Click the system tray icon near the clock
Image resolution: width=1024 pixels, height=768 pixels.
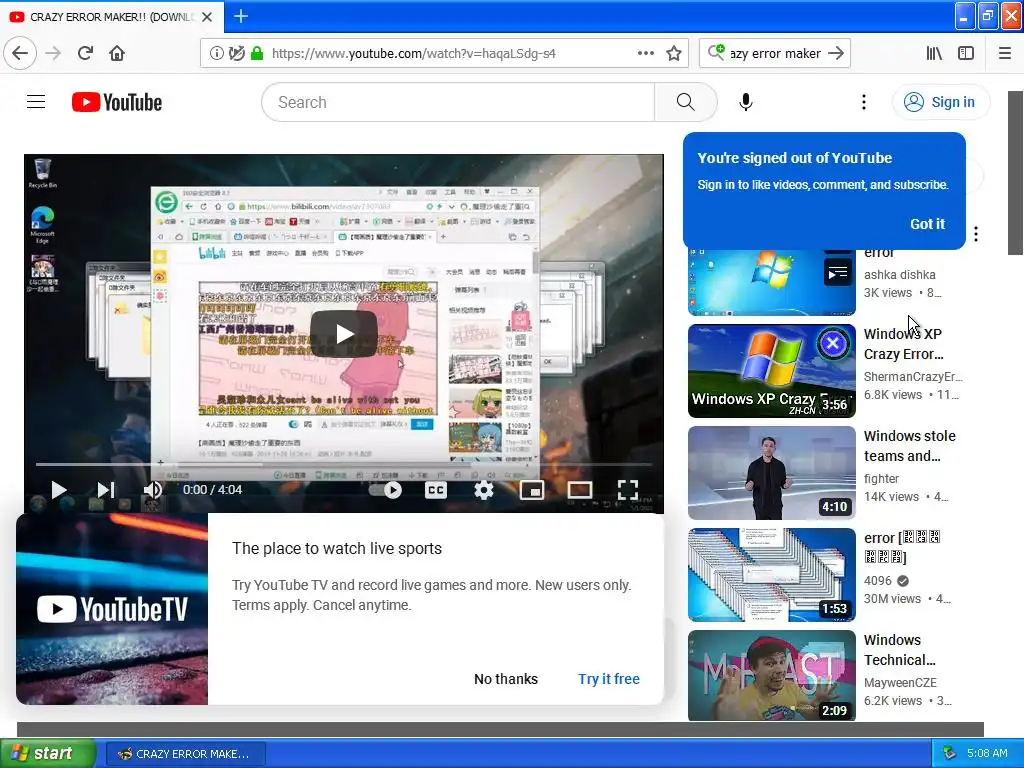click(949, 754)
